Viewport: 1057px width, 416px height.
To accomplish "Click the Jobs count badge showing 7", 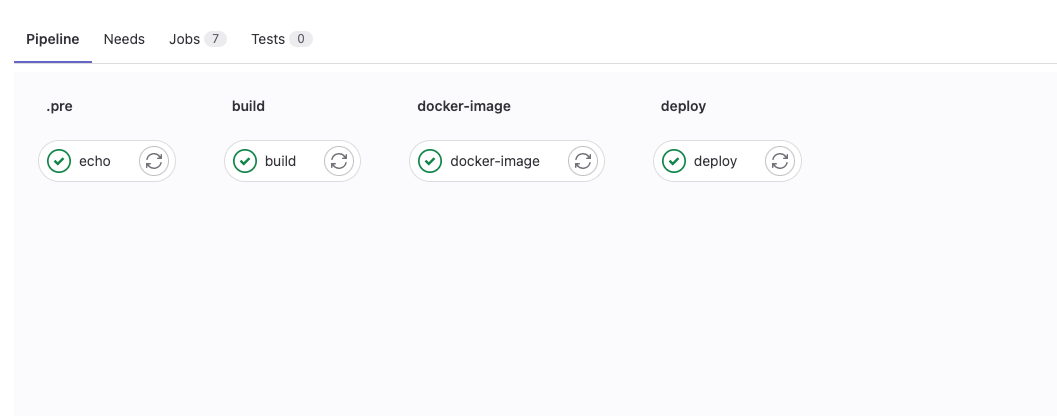I will coord(216,39).
